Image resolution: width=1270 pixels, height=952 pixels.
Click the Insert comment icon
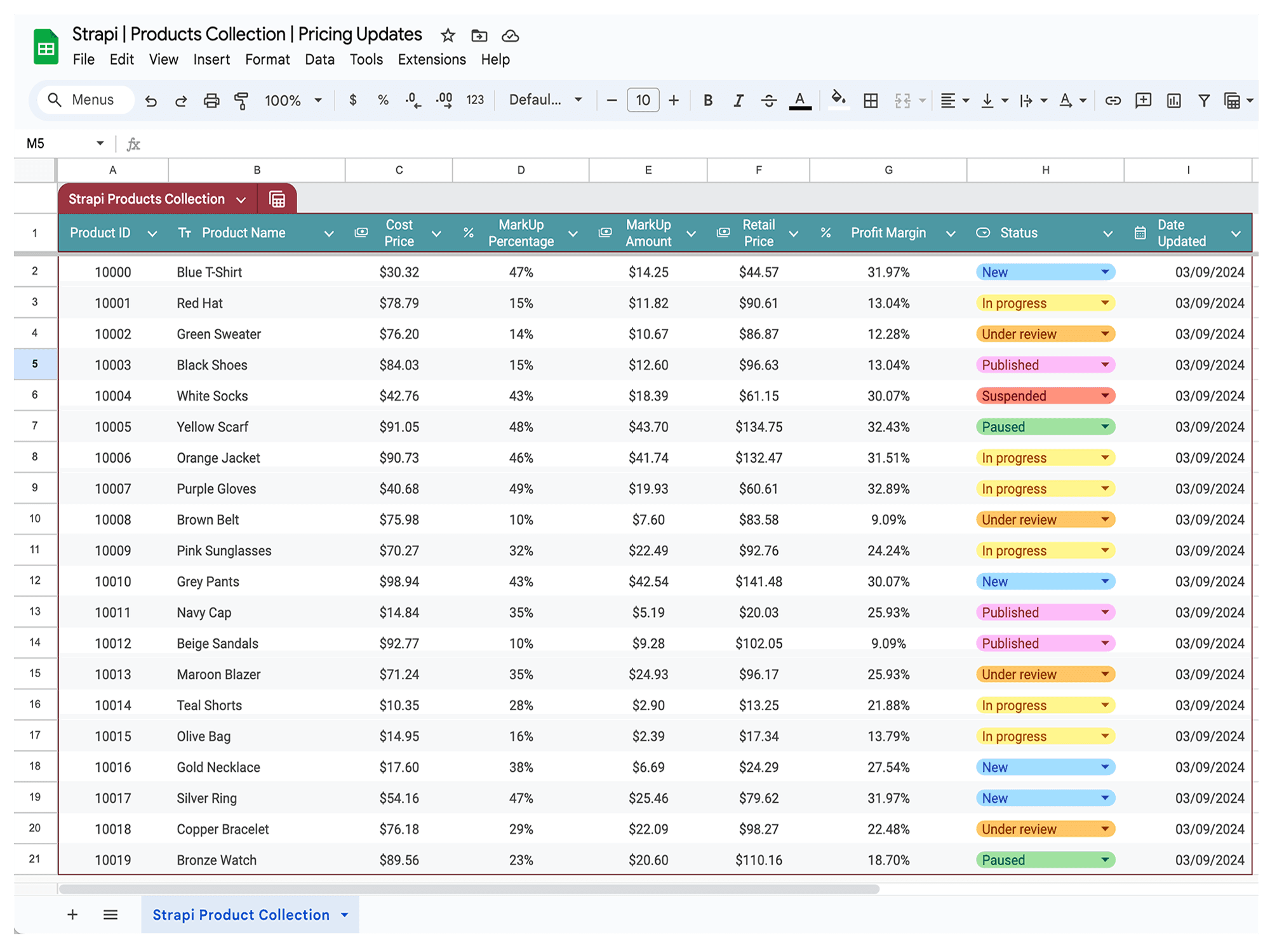(x=1143, y=100)
